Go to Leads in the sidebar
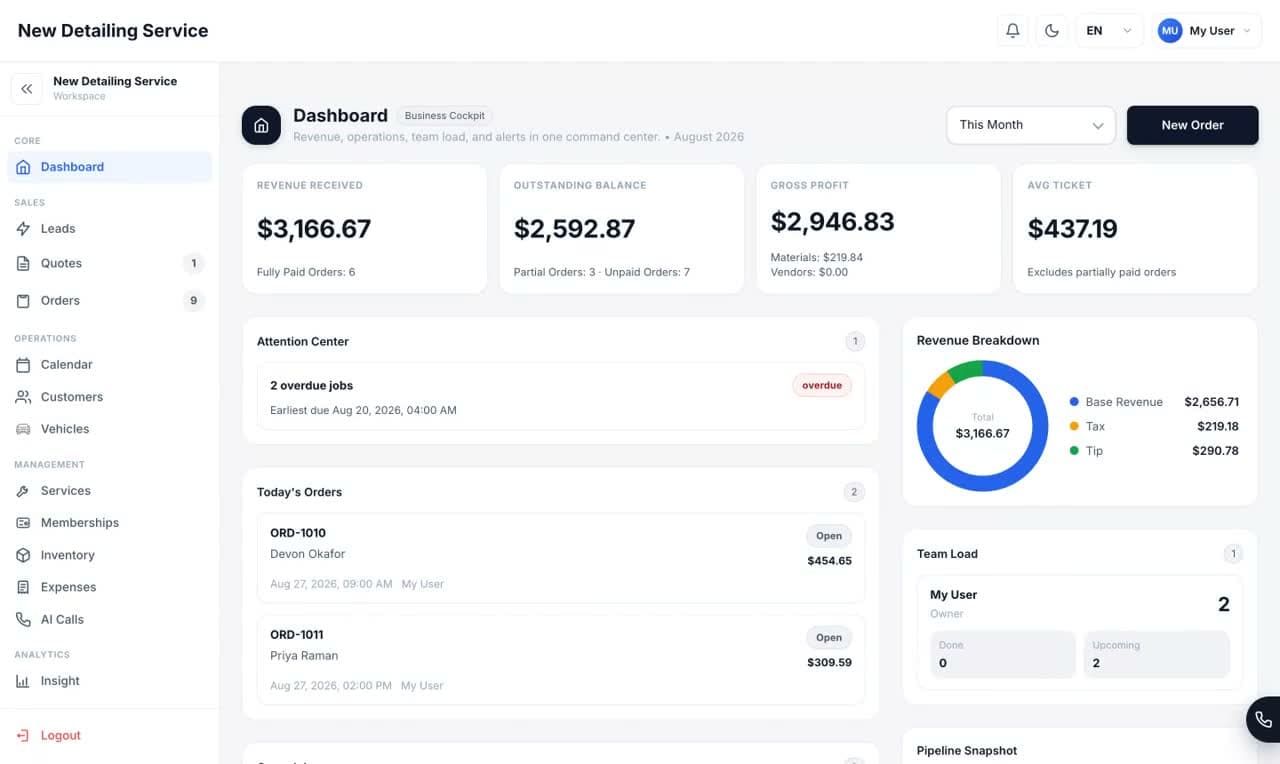The height and width of the screenshot is (764, 1280). tap(110, 229)
